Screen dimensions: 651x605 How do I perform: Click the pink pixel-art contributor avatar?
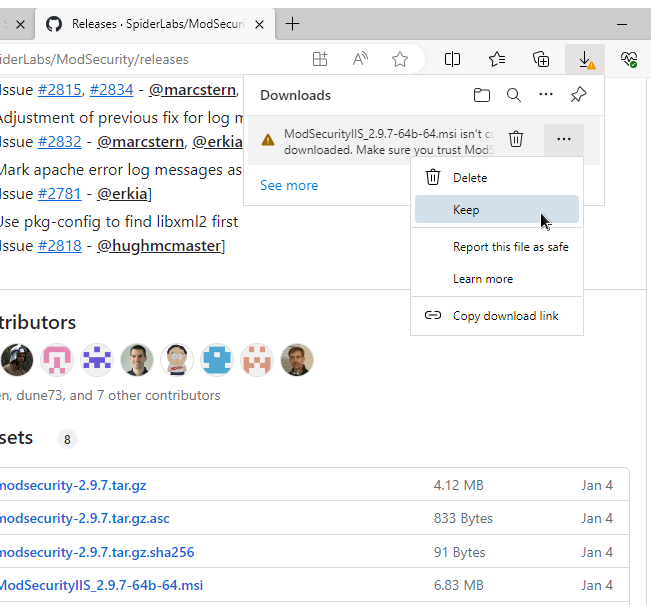tap(57, 360)
